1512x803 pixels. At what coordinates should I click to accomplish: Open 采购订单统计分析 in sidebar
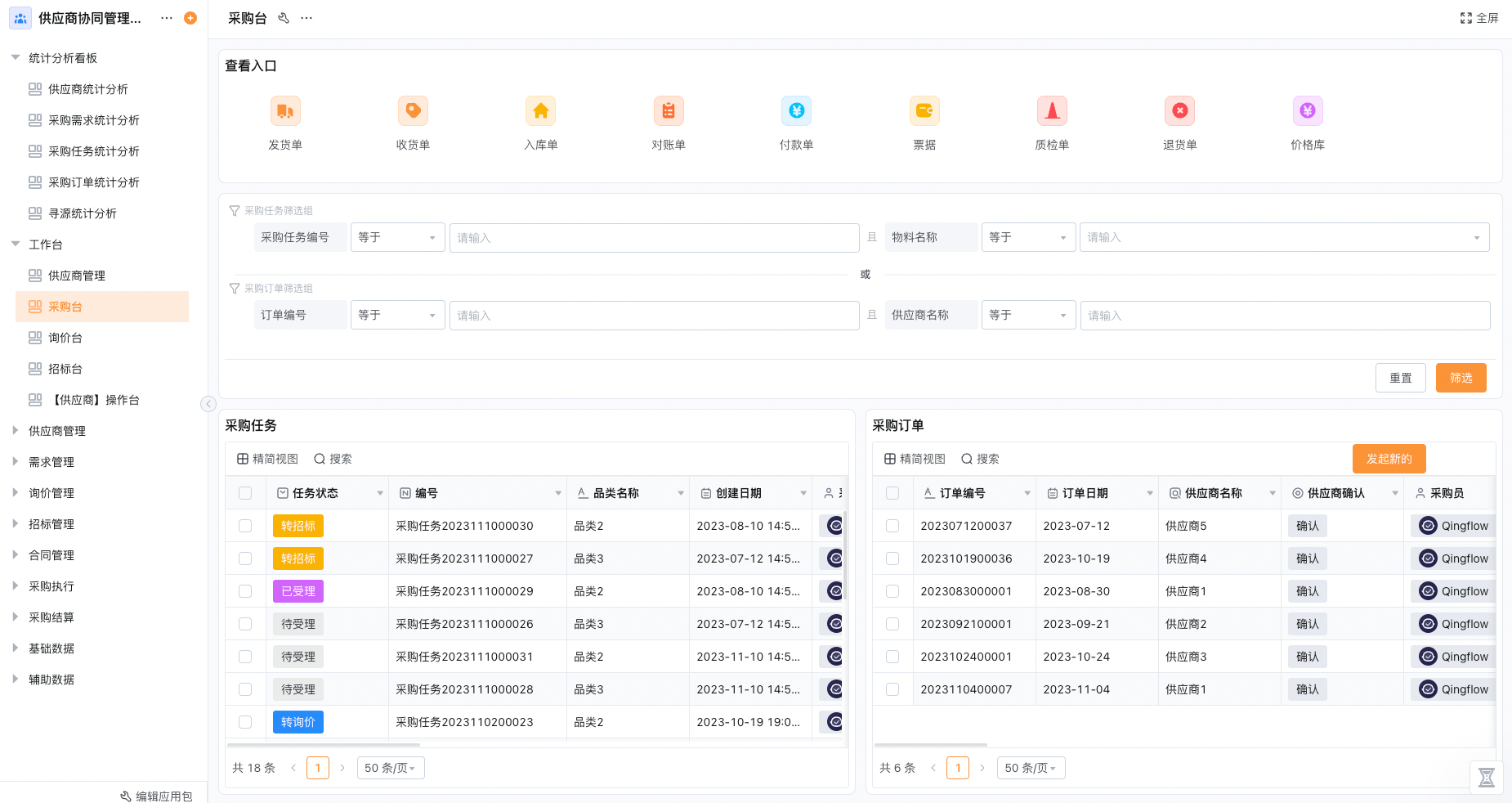click(x=94, y=182)
